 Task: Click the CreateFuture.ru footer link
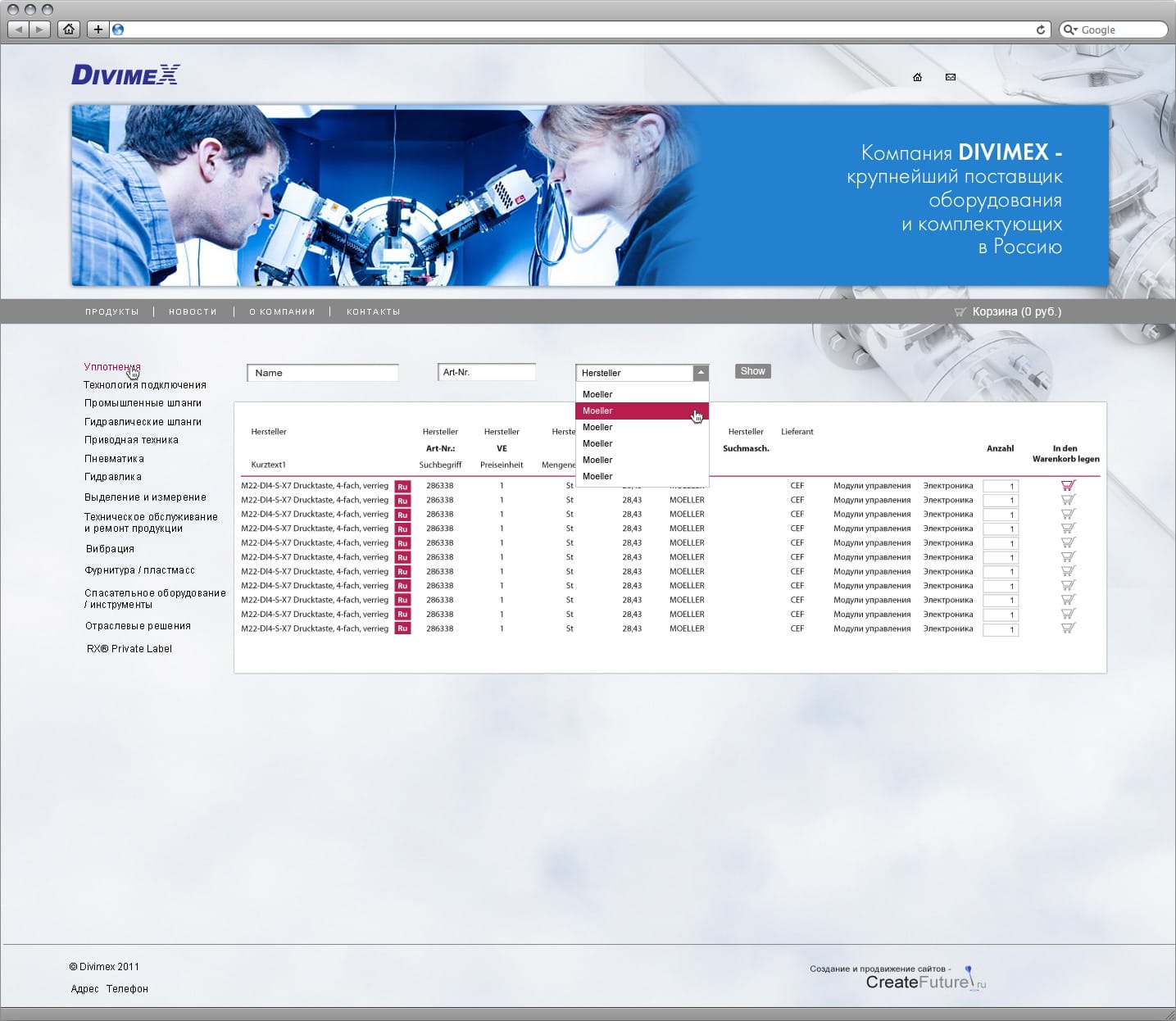click(x=926, y=982)
